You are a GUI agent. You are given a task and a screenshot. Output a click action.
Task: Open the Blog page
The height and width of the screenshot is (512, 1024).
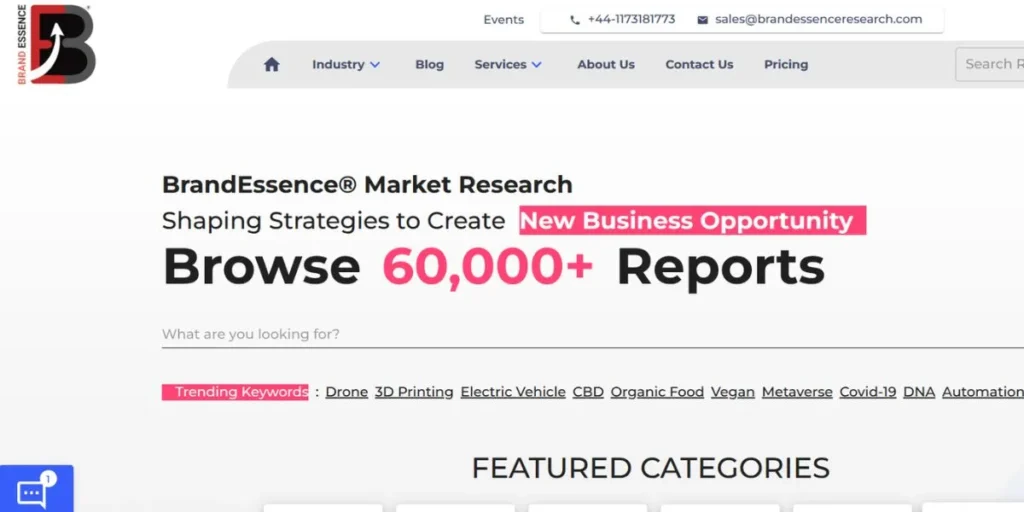(x=430, y=65)
